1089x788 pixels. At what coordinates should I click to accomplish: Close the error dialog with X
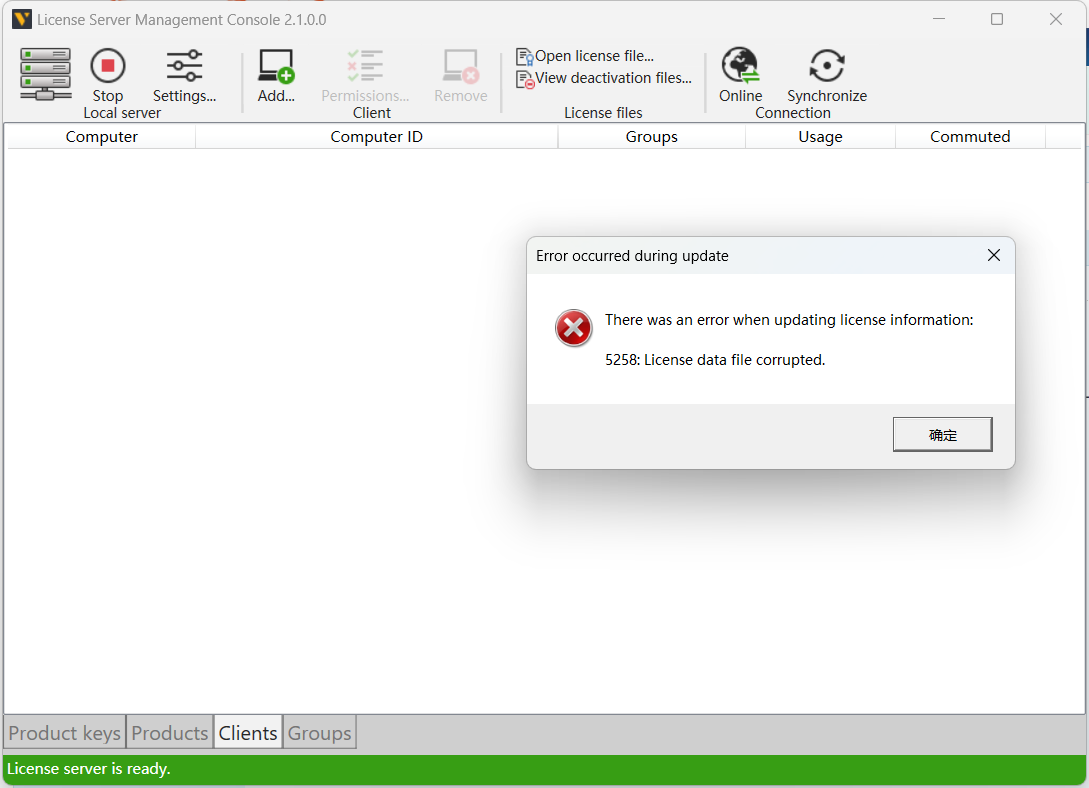(994, 256)
